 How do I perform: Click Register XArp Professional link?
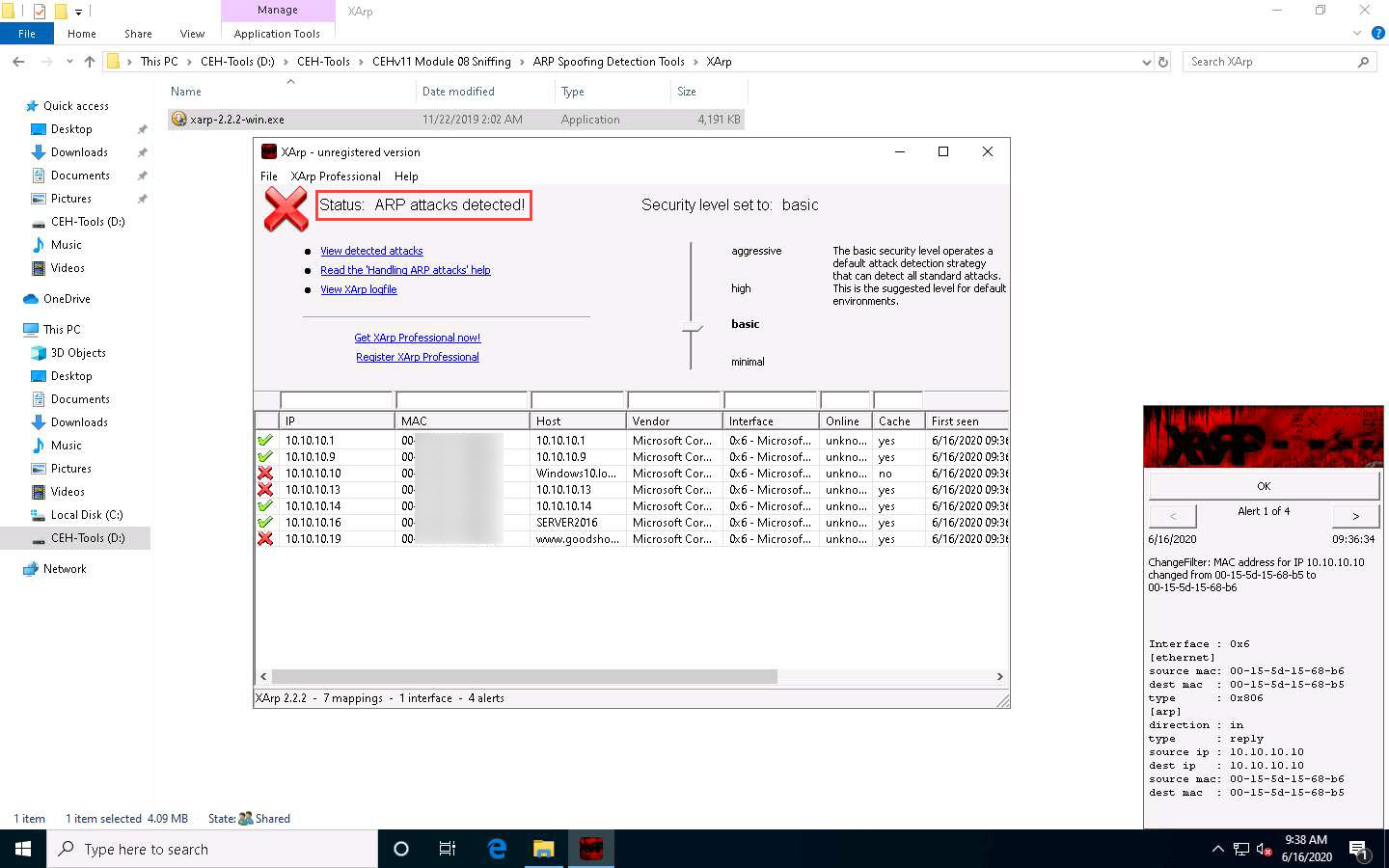coord(418,357)
